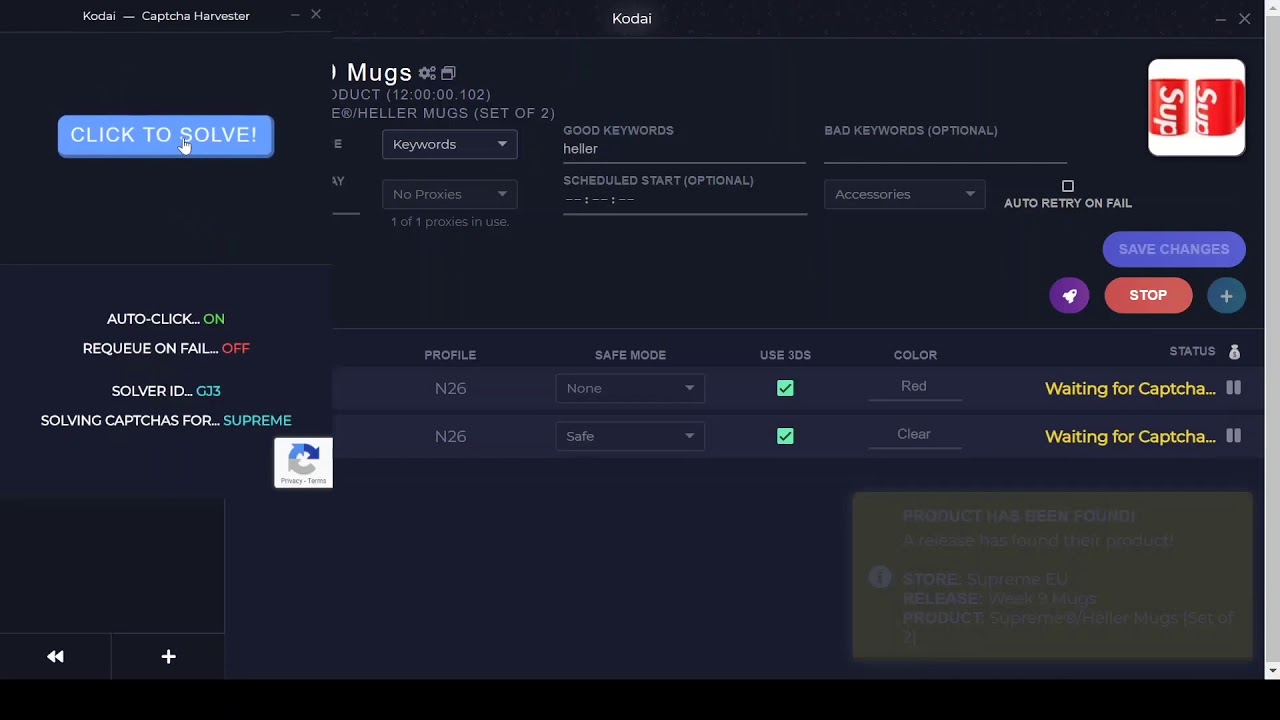Open the Supreme mugs product thumbnail
Viewport: 1280px width, 720px height.
pyautogui.click(x=1196, y=108)
